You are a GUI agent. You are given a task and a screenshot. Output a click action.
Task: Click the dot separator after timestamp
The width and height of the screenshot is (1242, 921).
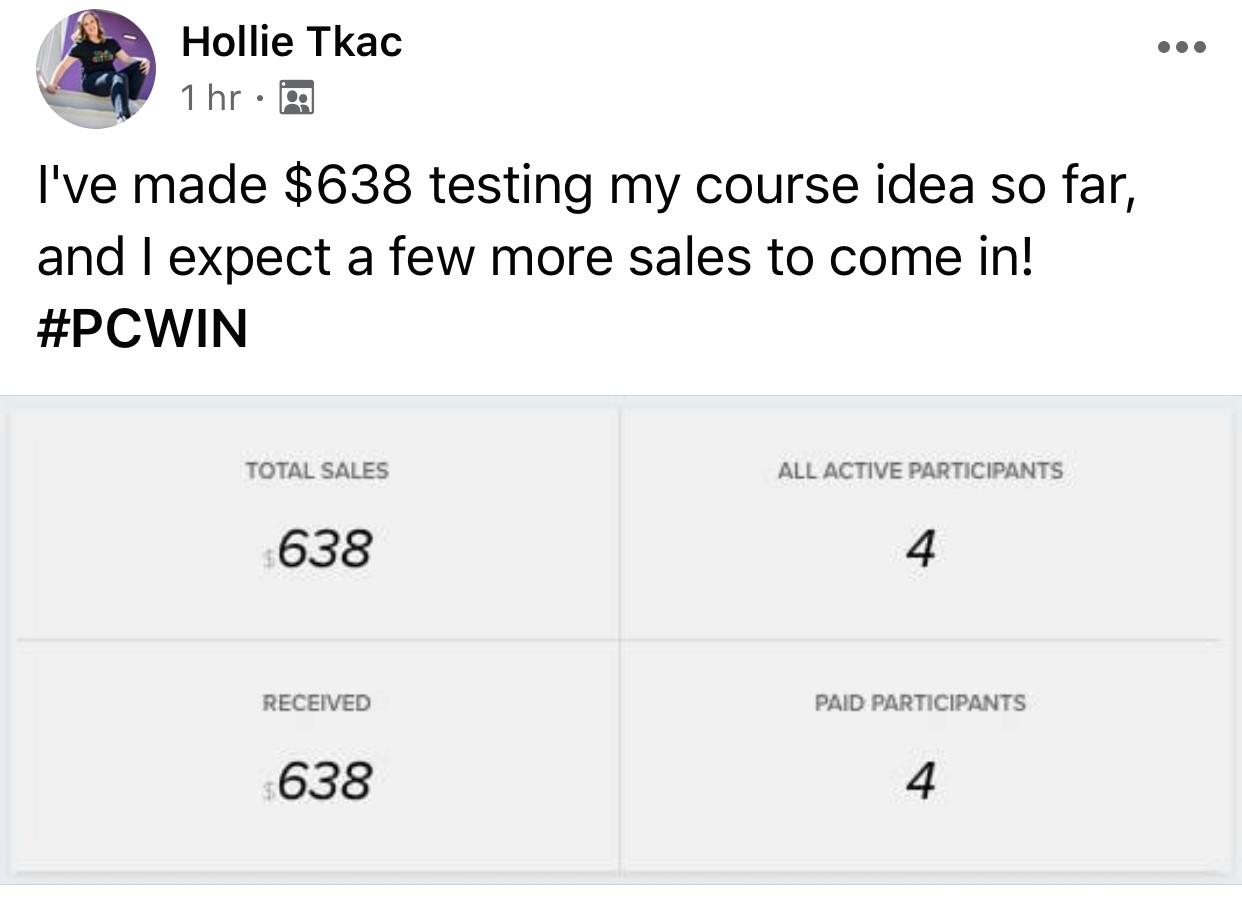(259, 99)
